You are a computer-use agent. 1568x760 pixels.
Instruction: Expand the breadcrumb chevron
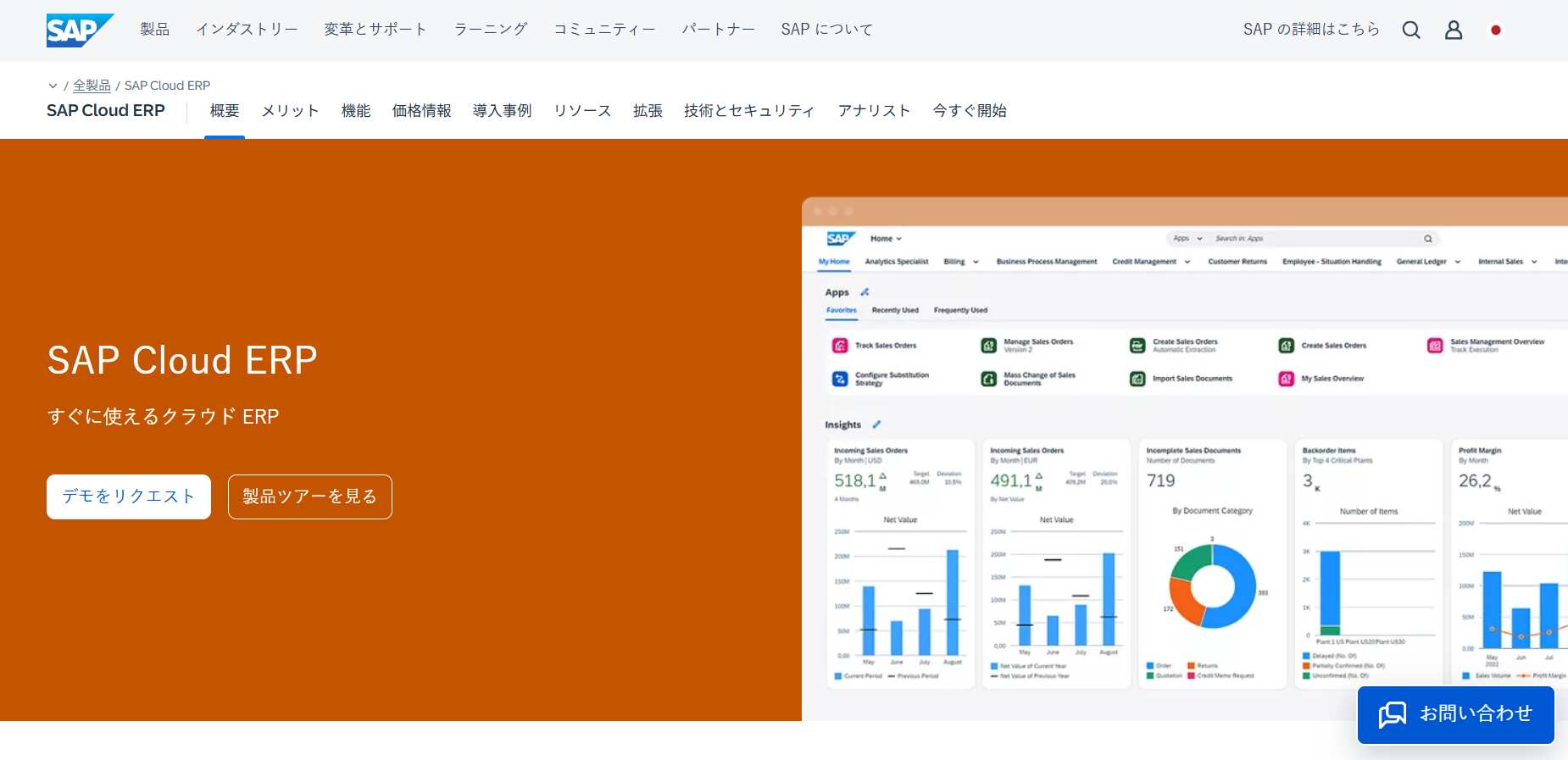tap(53, 86)
